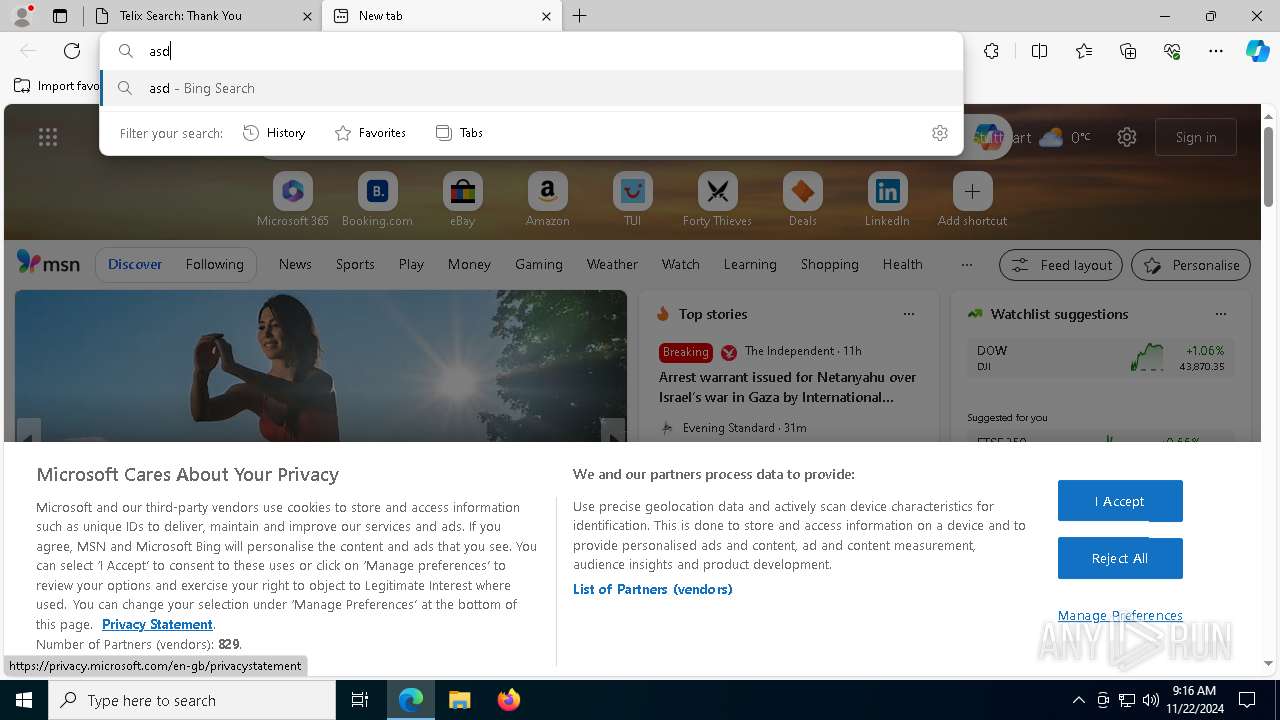The width and height of the screenshot is (1280, 720).
Task: Open Watchlist suggestions more options
Action: pyautogui.click(x=1221, y=314)
